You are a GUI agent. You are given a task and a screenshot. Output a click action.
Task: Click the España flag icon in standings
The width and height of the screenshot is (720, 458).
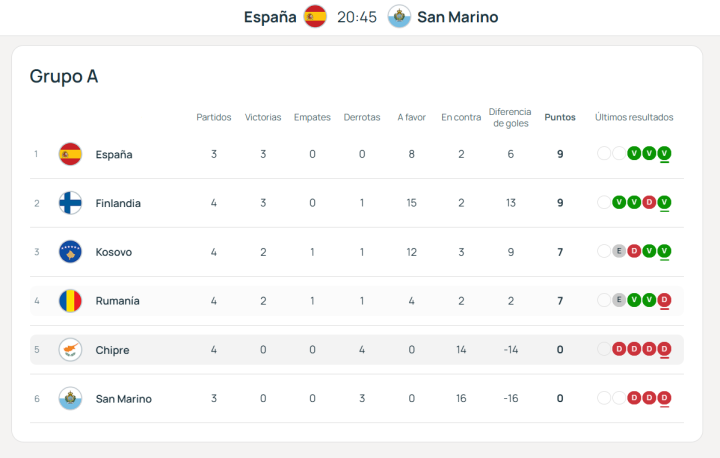point(70,154)
